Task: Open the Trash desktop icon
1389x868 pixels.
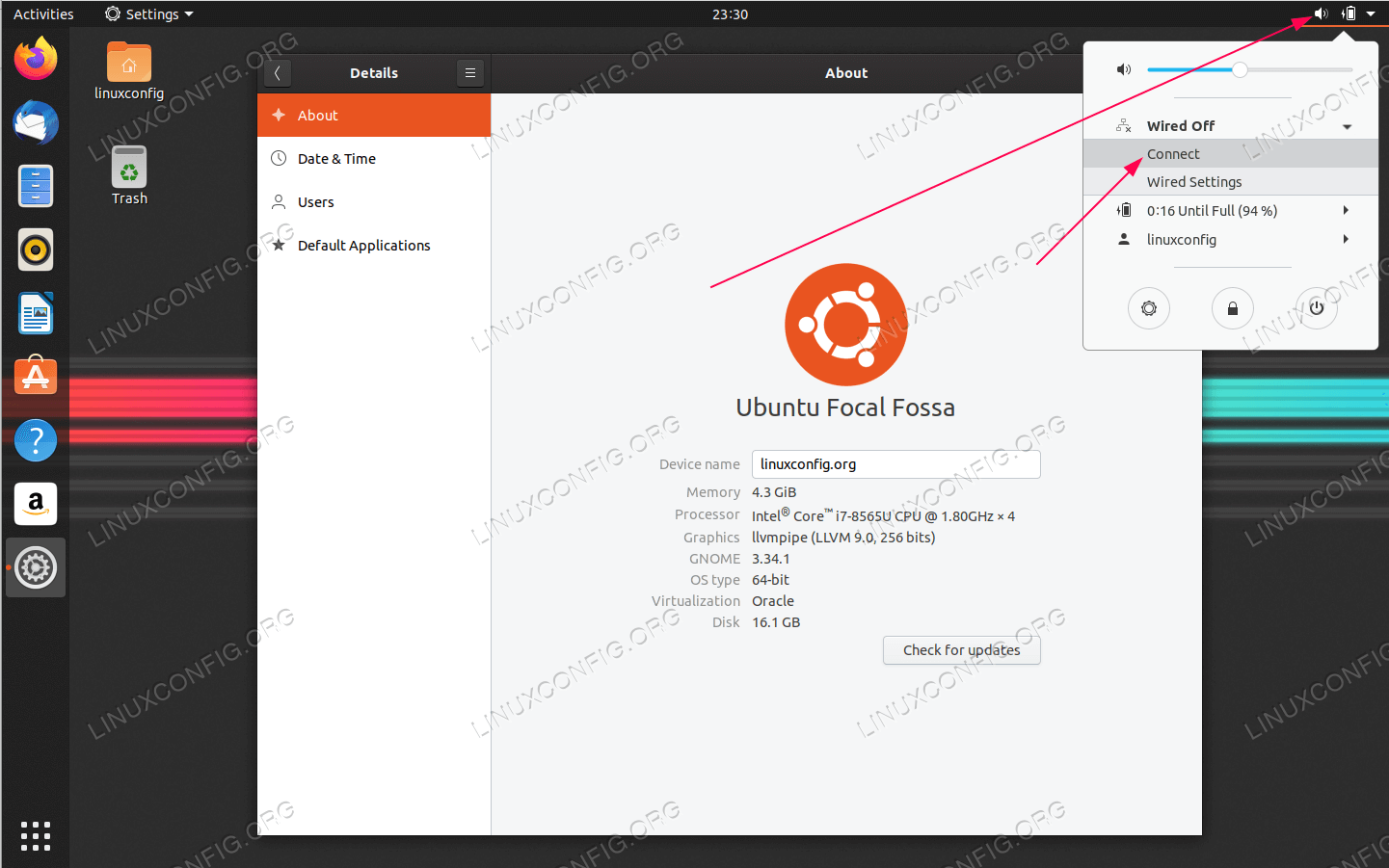Action: [x=129, y=175]
